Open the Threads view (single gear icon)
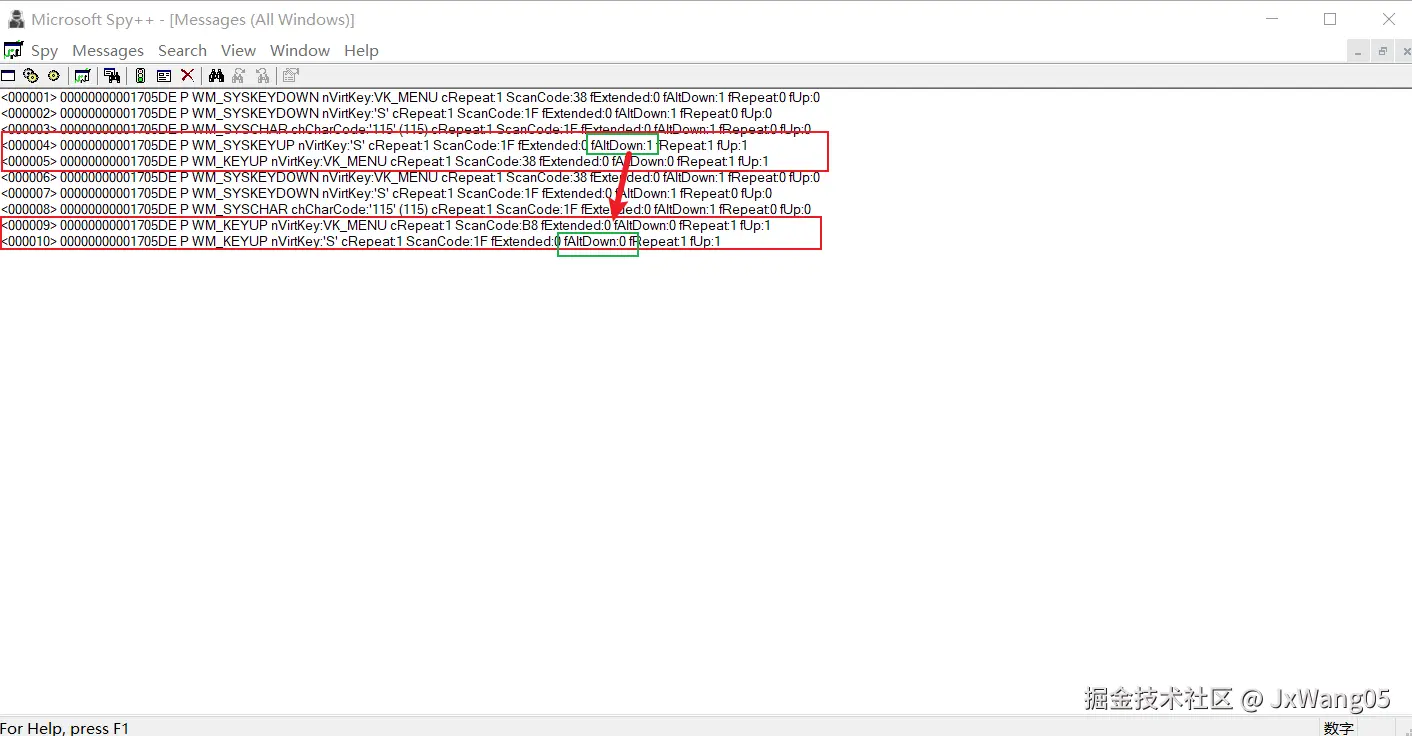The width and height of the screenshot is (1412, 736). tap(54, 76)
